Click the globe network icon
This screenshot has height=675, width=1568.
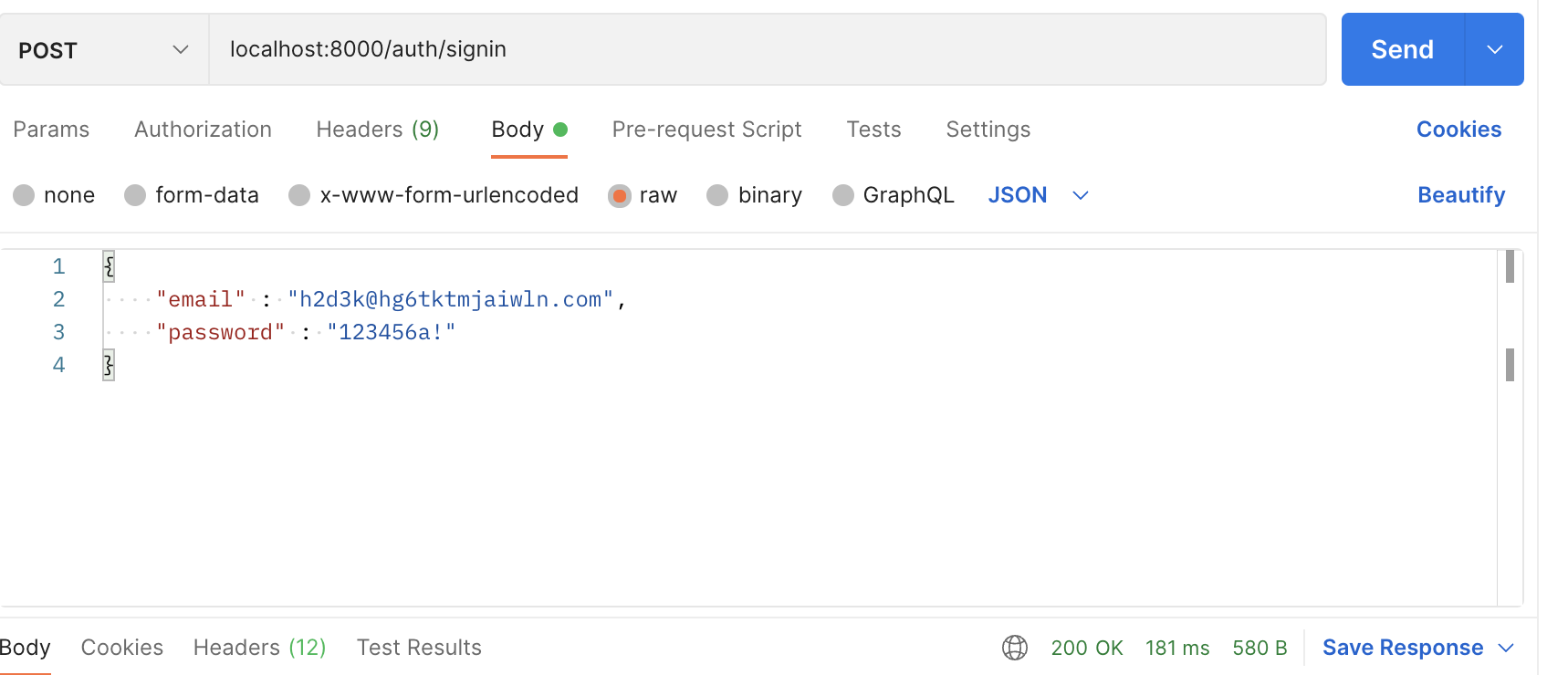click(x=1014, y=648)
